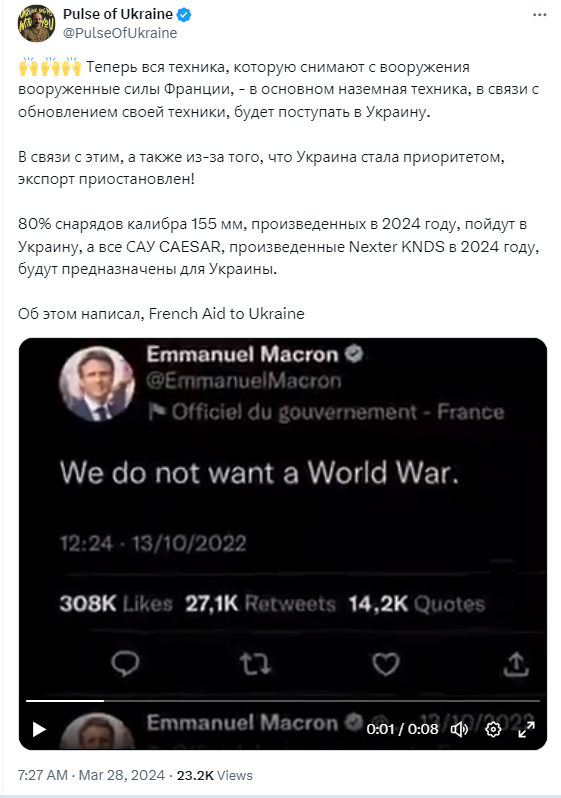561x798 pixels.
Task: Click the 'We do not want a World War' text
Action: tap(259, 473)
